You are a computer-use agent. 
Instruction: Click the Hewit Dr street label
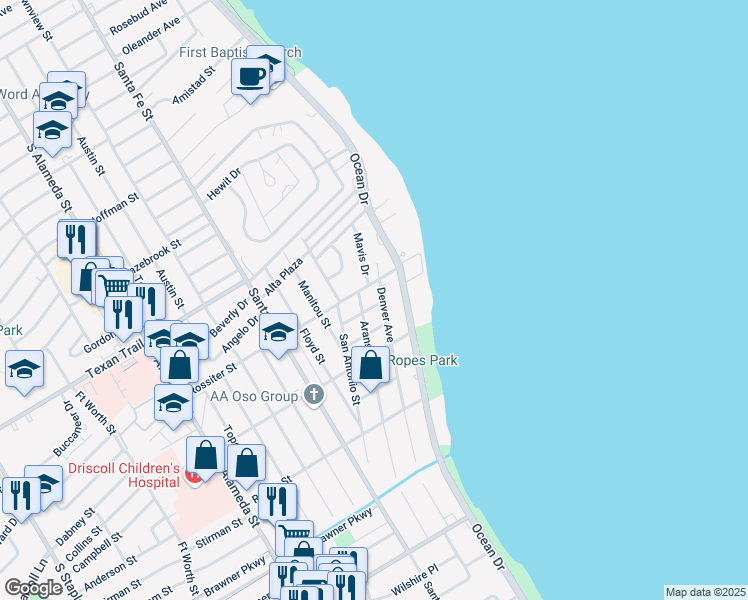[x=223, y=184]
